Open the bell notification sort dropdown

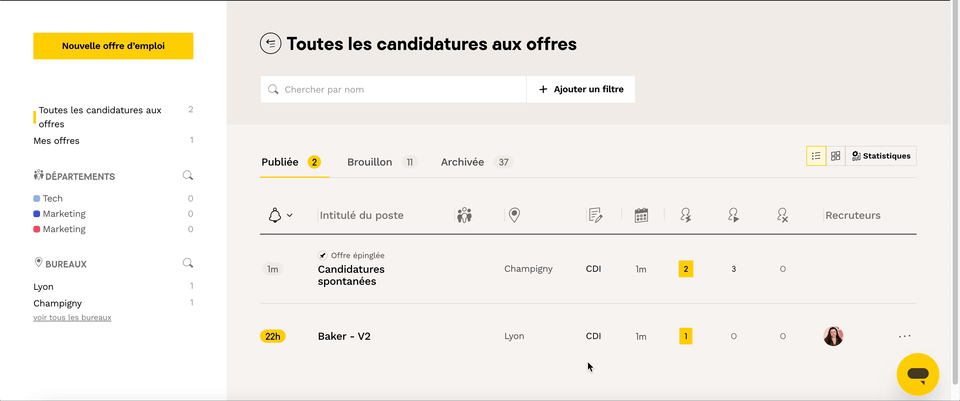(x=280, y=215)
